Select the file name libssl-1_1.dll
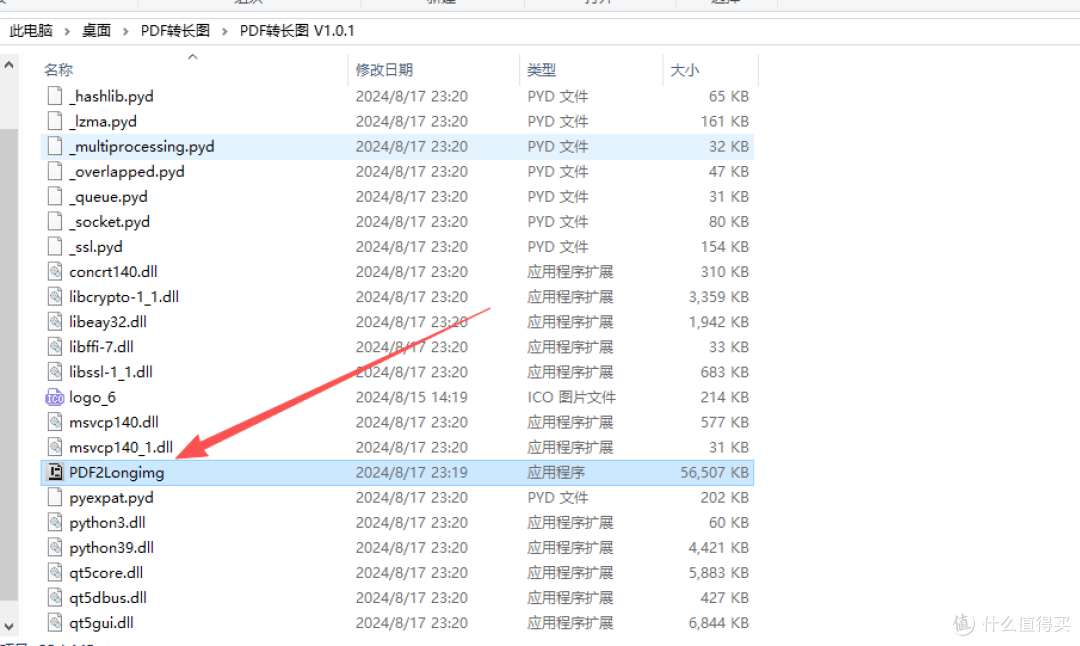This screenshot has width=1080, height=646. (x=111, y=372)
